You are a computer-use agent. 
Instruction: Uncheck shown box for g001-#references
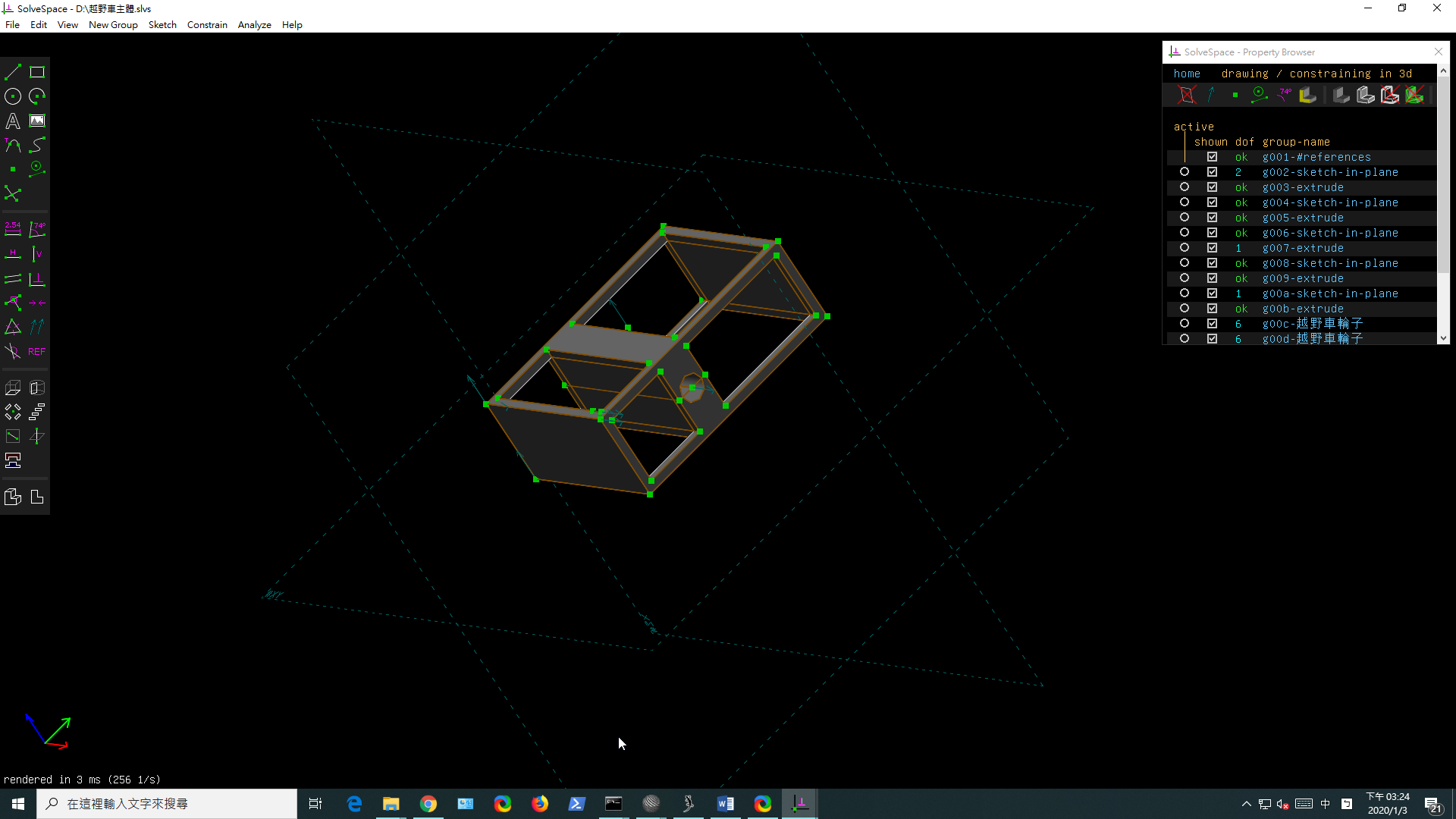[1213, 157]
